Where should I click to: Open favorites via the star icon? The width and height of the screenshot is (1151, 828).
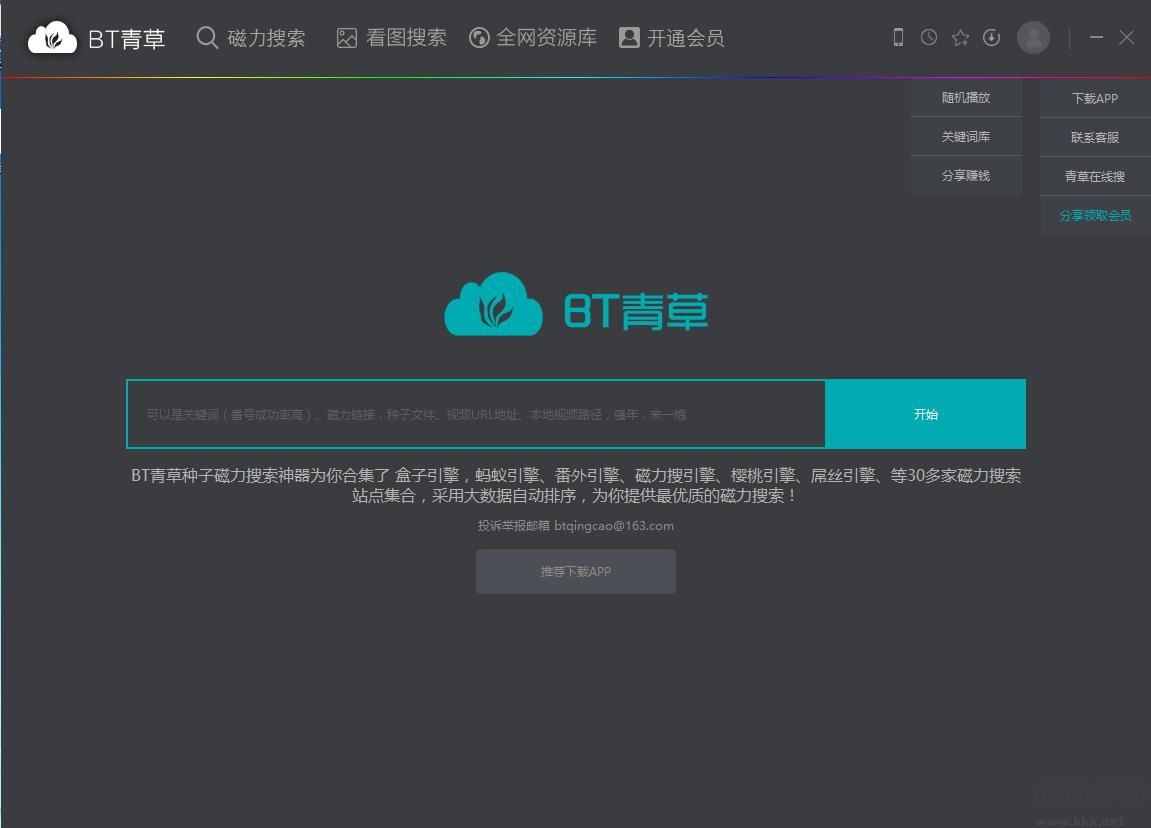coord(960,38)
